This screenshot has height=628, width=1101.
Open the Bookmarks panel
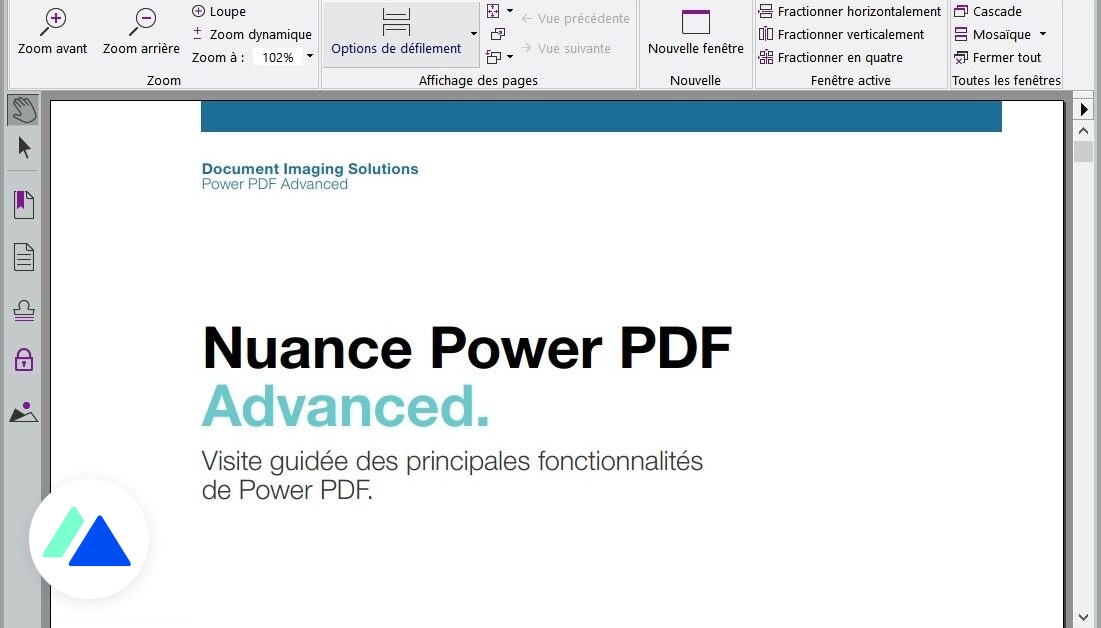click(x=22, y=204)
